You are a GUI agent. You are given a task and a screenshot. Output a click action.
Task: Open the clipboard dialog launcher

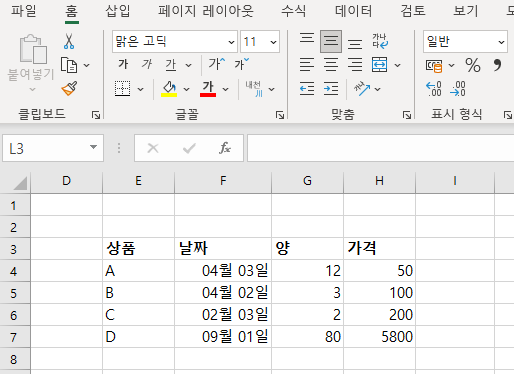(x=96, y=115)
